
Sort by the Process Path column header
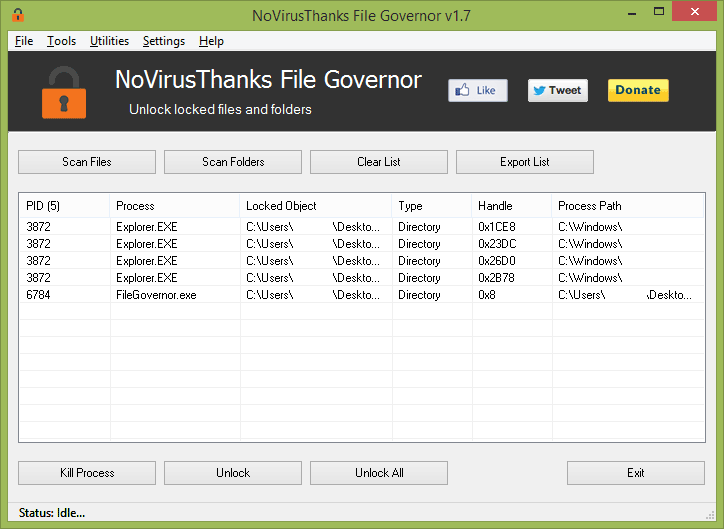coord(627,206)
